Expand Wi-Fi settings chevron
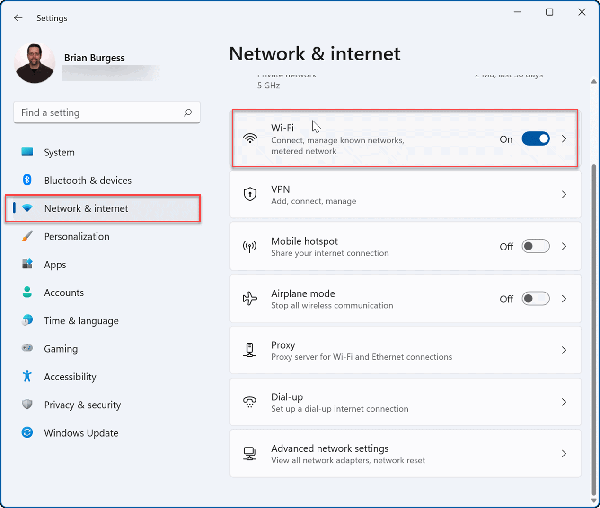This screenshot has width=600, height=508. pos(564,139)
